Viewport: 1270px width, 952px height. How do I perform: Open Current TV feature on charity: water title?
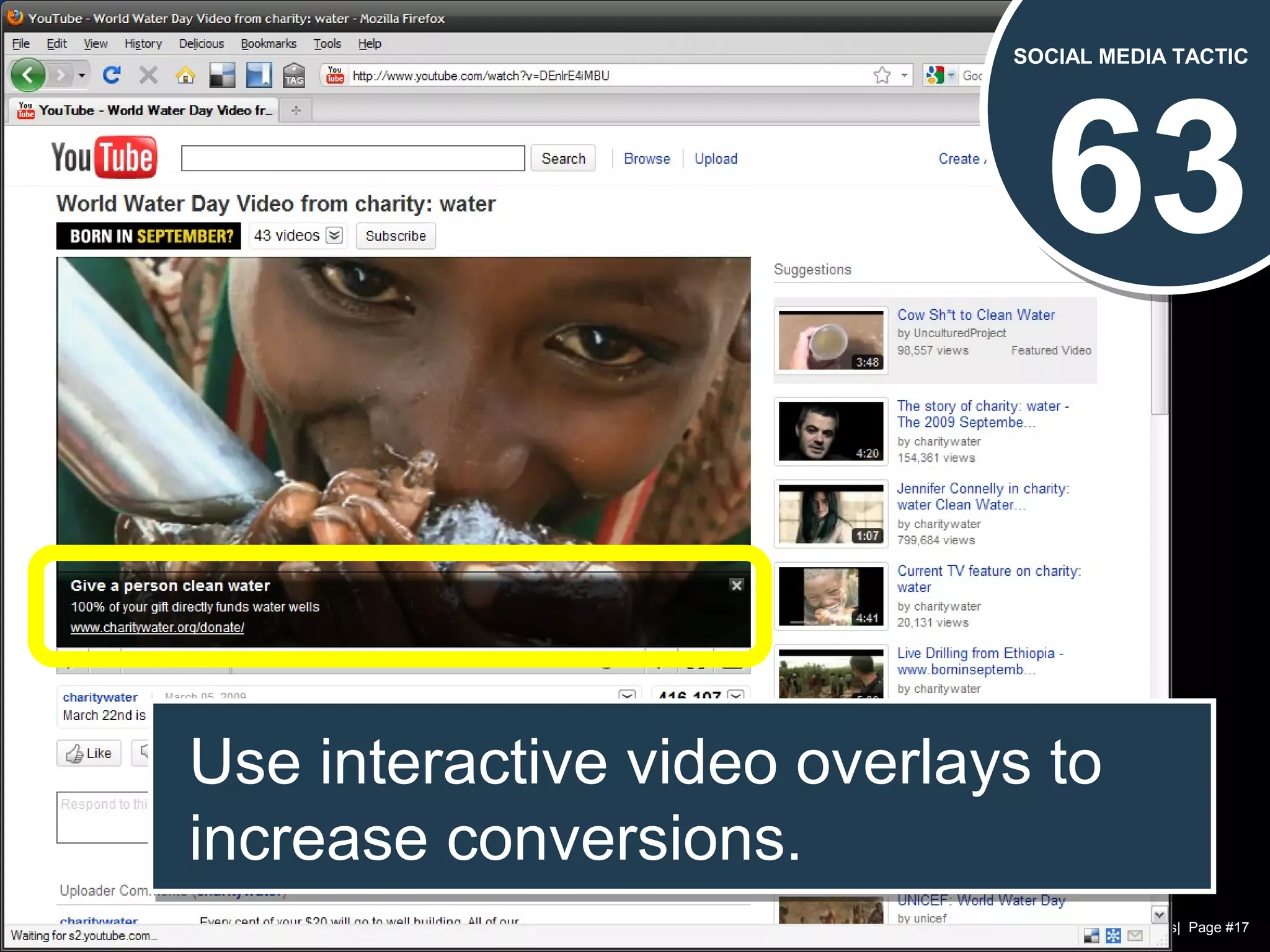click(x=988, y=579)
